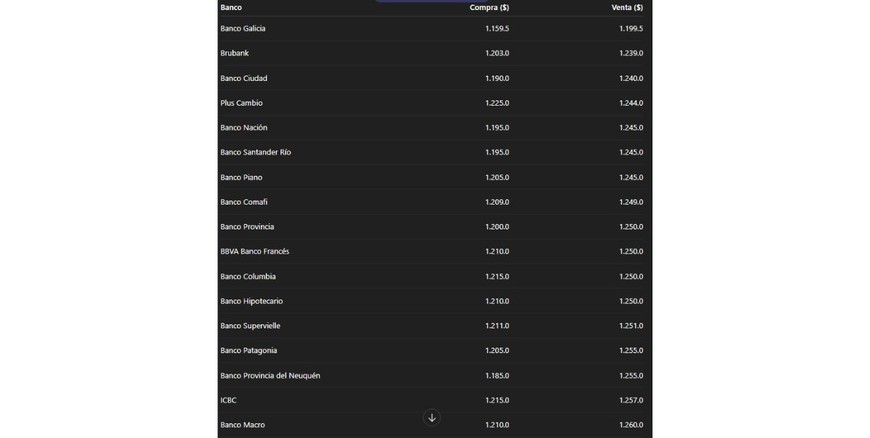The height and width of the screenshot is (438, 870).
Task: Pick Banco Piano from the table
Action: (x=242, y=178)
